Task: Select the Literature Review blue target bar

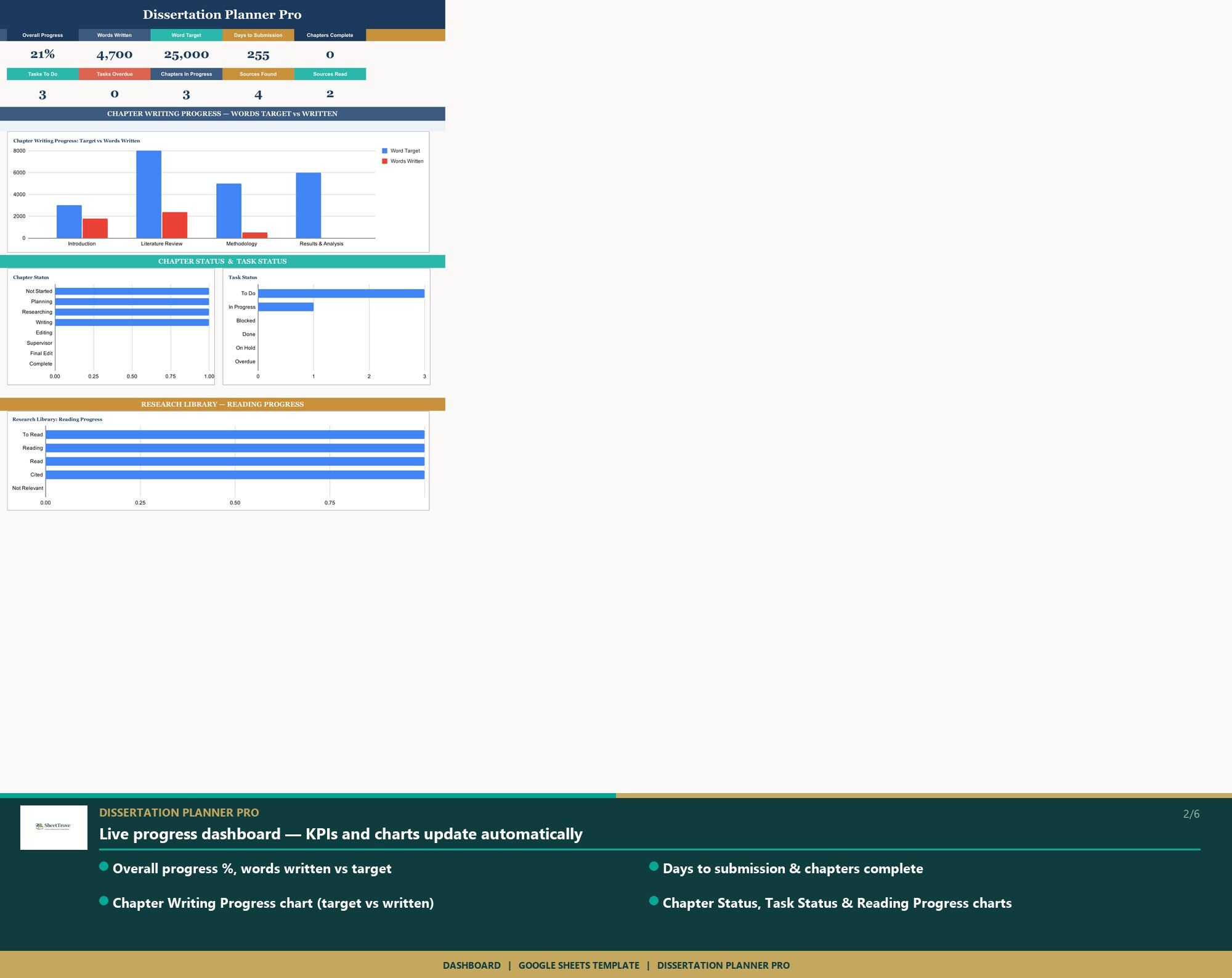Action: (148, 194)
